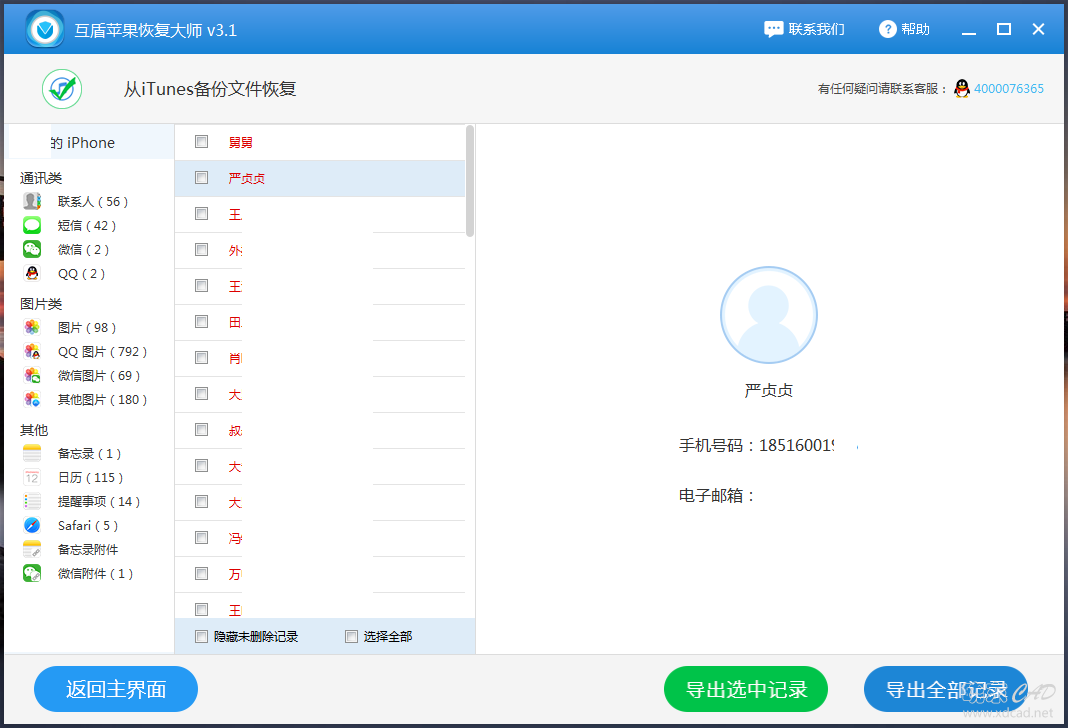Select the green 短信 messages icon
The height and width of the screenshot is (728, 1068).
pos(32,225)
